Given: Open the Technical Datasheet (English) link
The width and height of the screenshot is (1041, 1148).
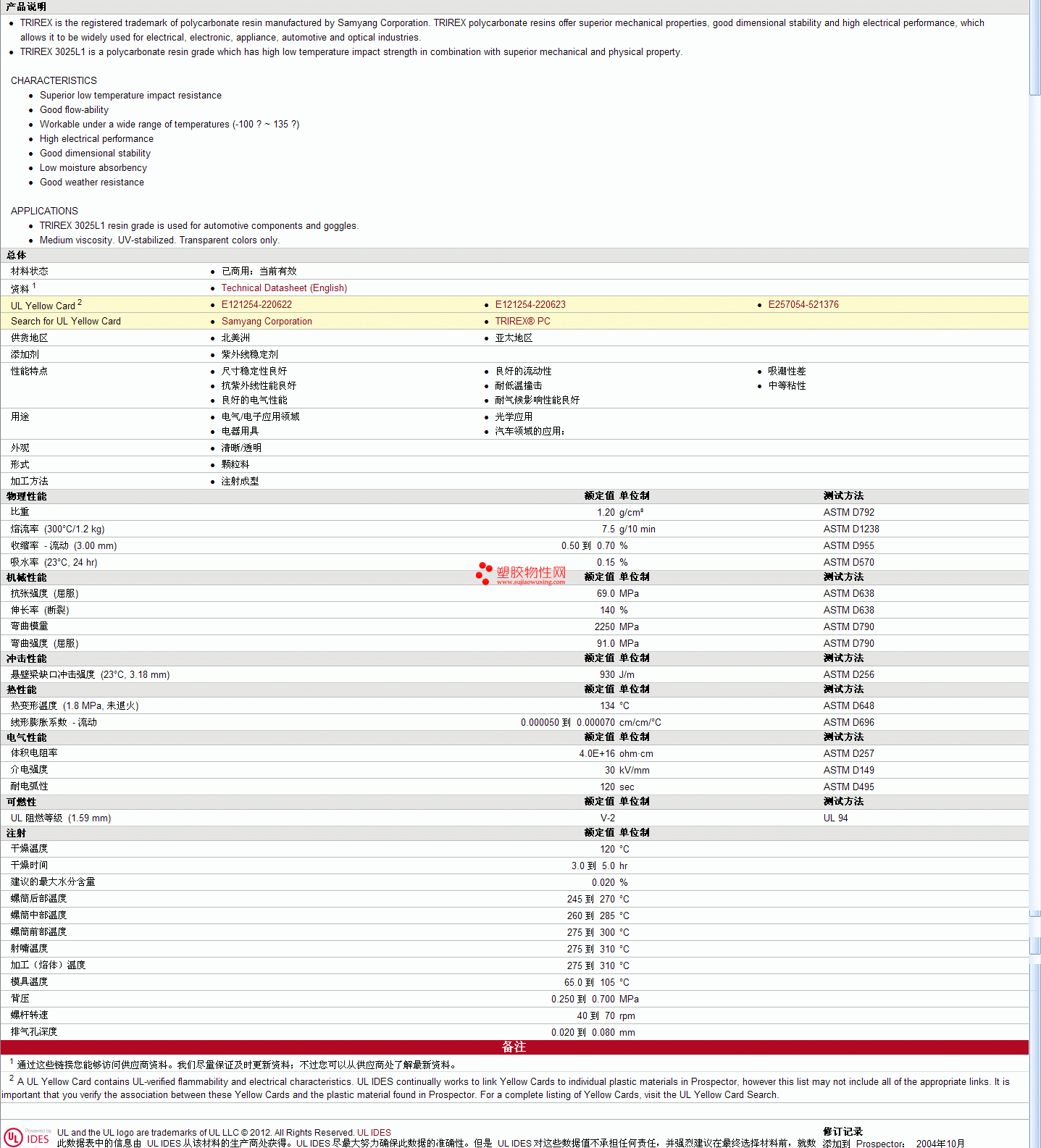Looking at the screenshot, I should point(284,288).
